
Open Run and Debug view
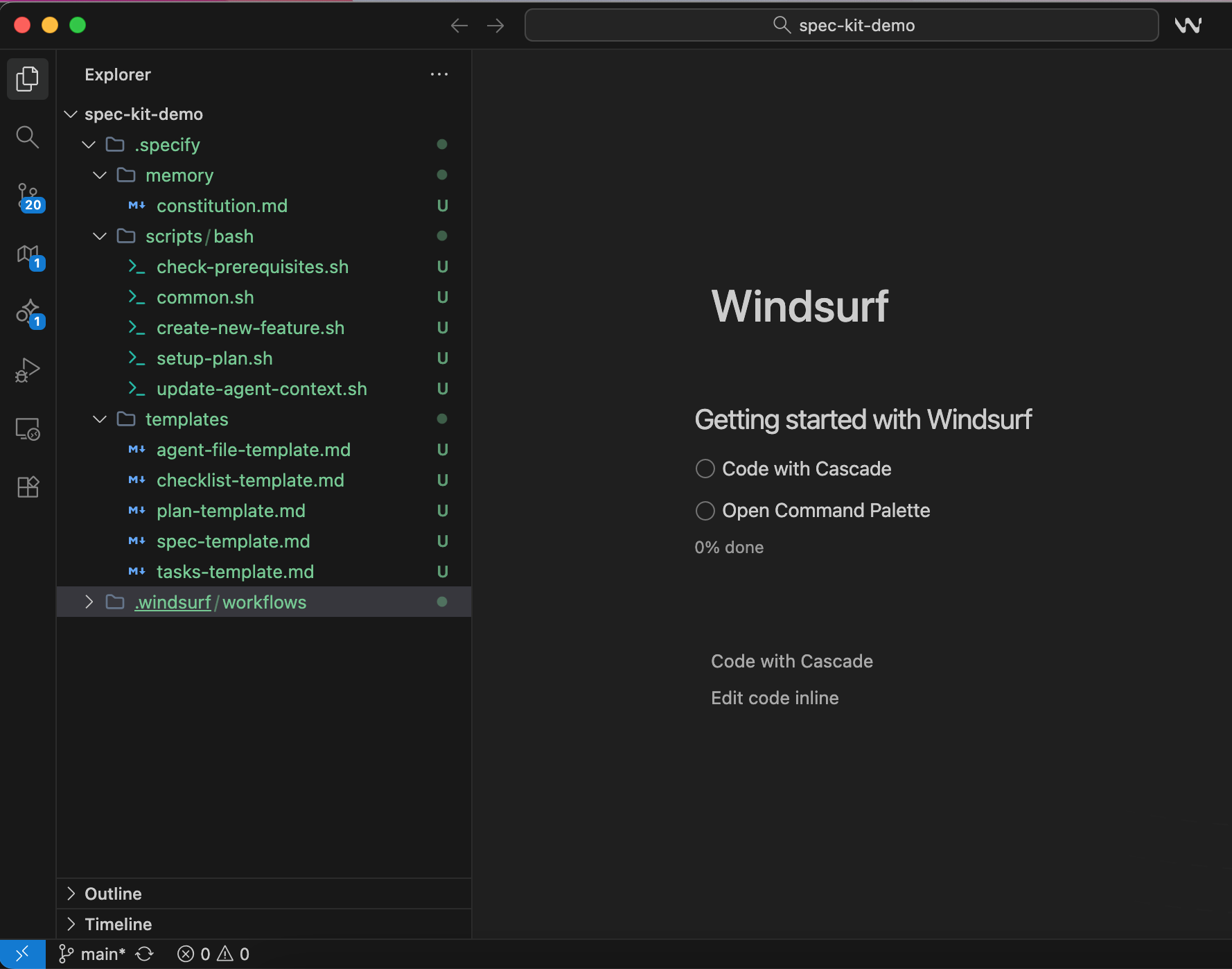[x=28, y=370]
